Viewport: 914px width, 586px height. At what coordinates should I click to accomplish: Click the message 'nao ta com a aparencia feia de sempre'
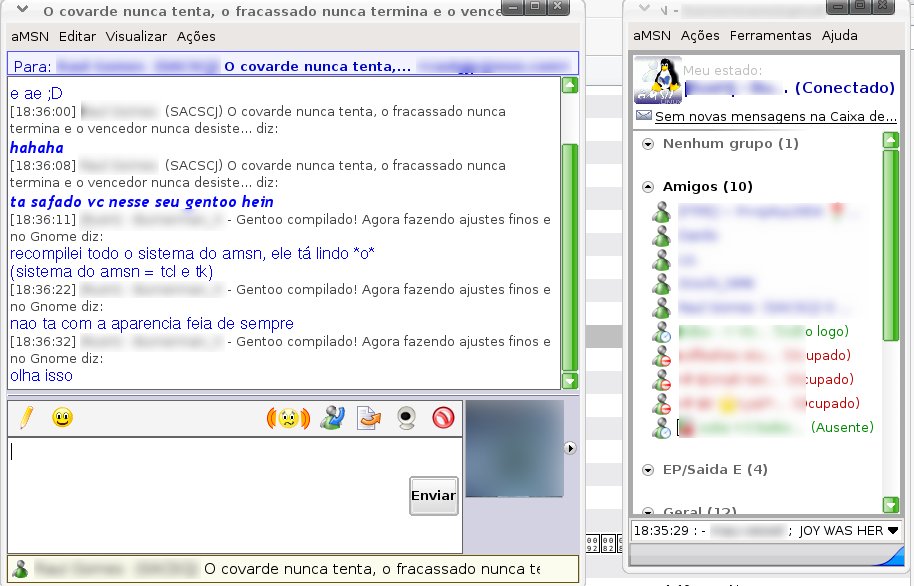[152, 324]
